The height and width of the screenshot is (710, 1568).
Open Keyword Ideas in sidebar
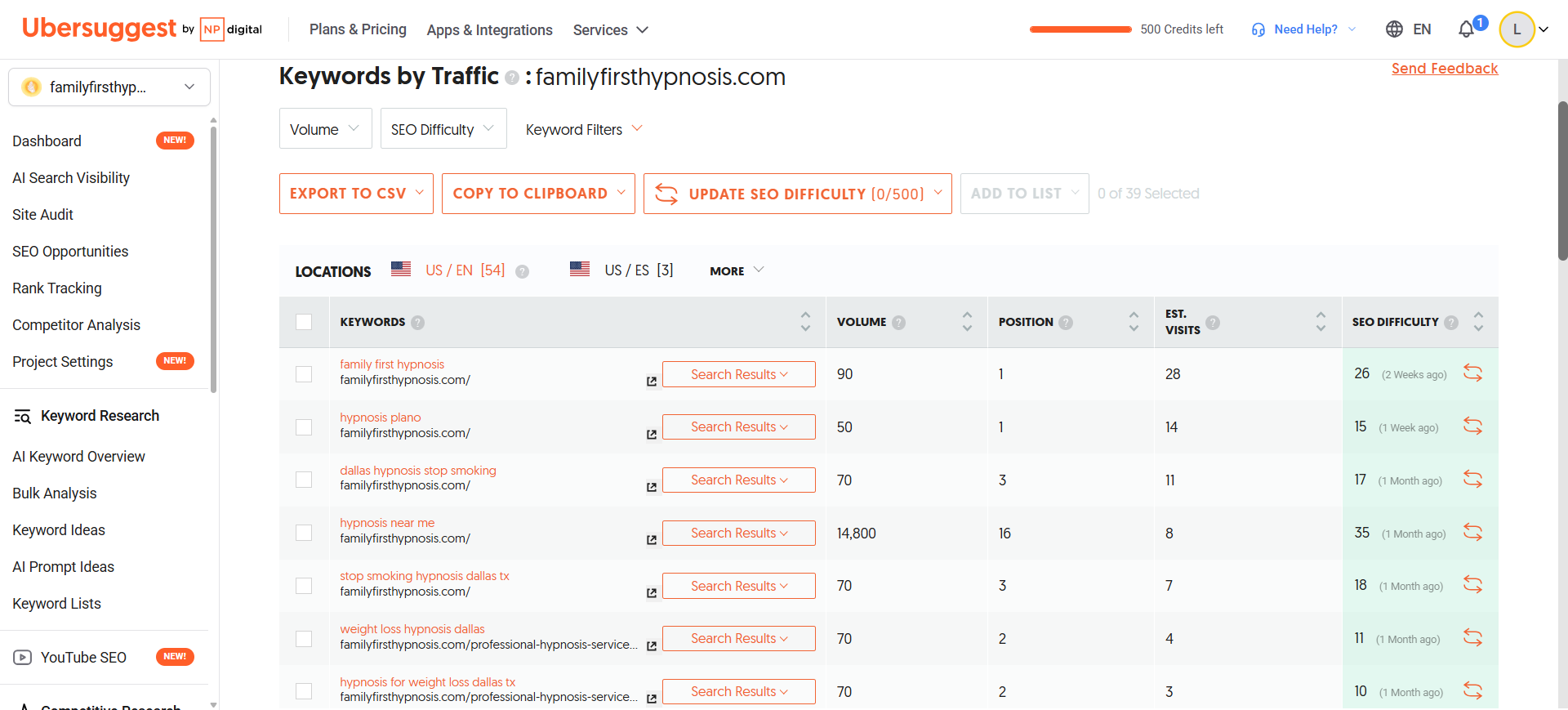pos(59,530)
